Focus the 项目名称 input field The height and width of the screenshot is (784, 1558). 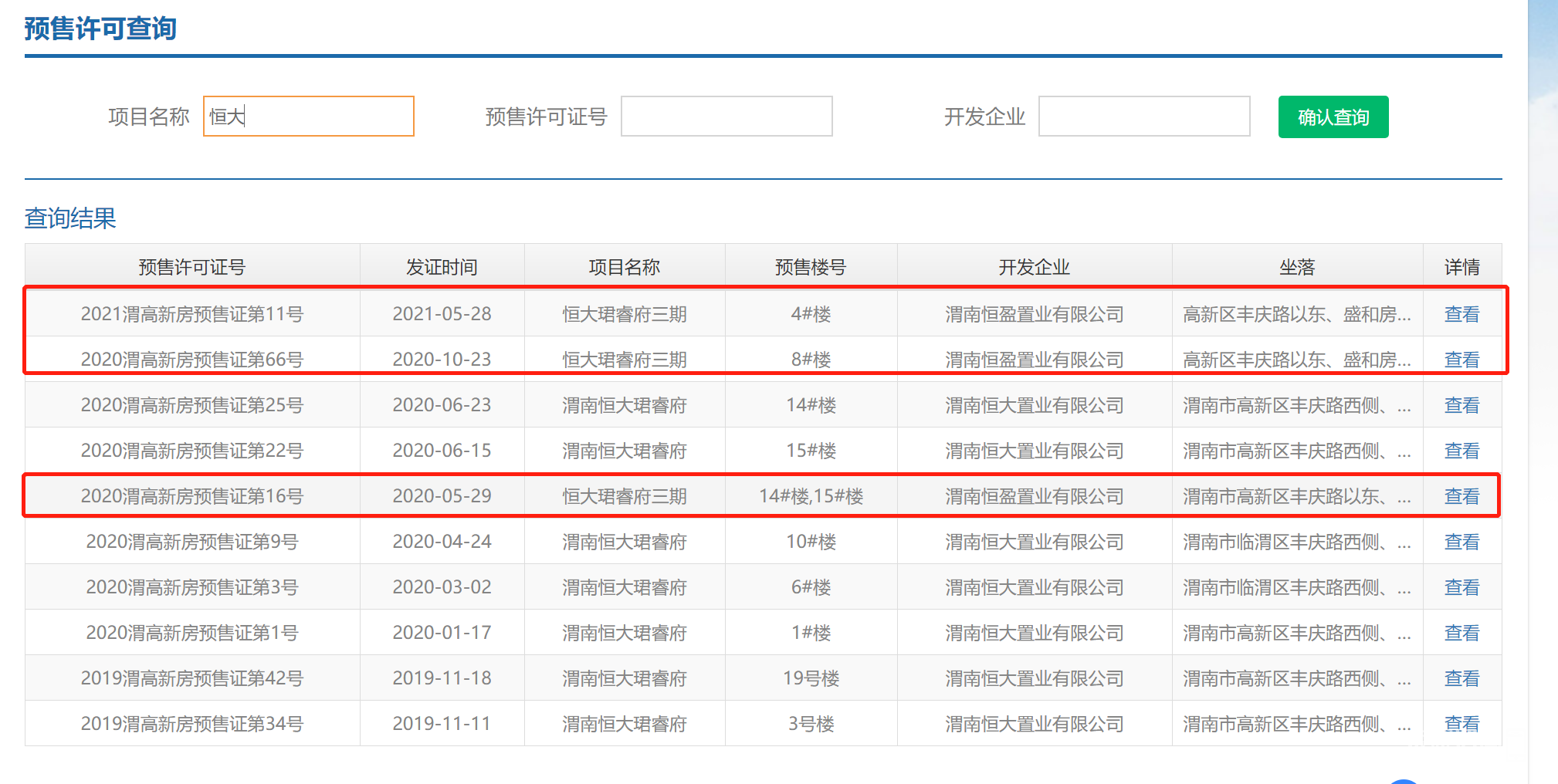(309, 117)
